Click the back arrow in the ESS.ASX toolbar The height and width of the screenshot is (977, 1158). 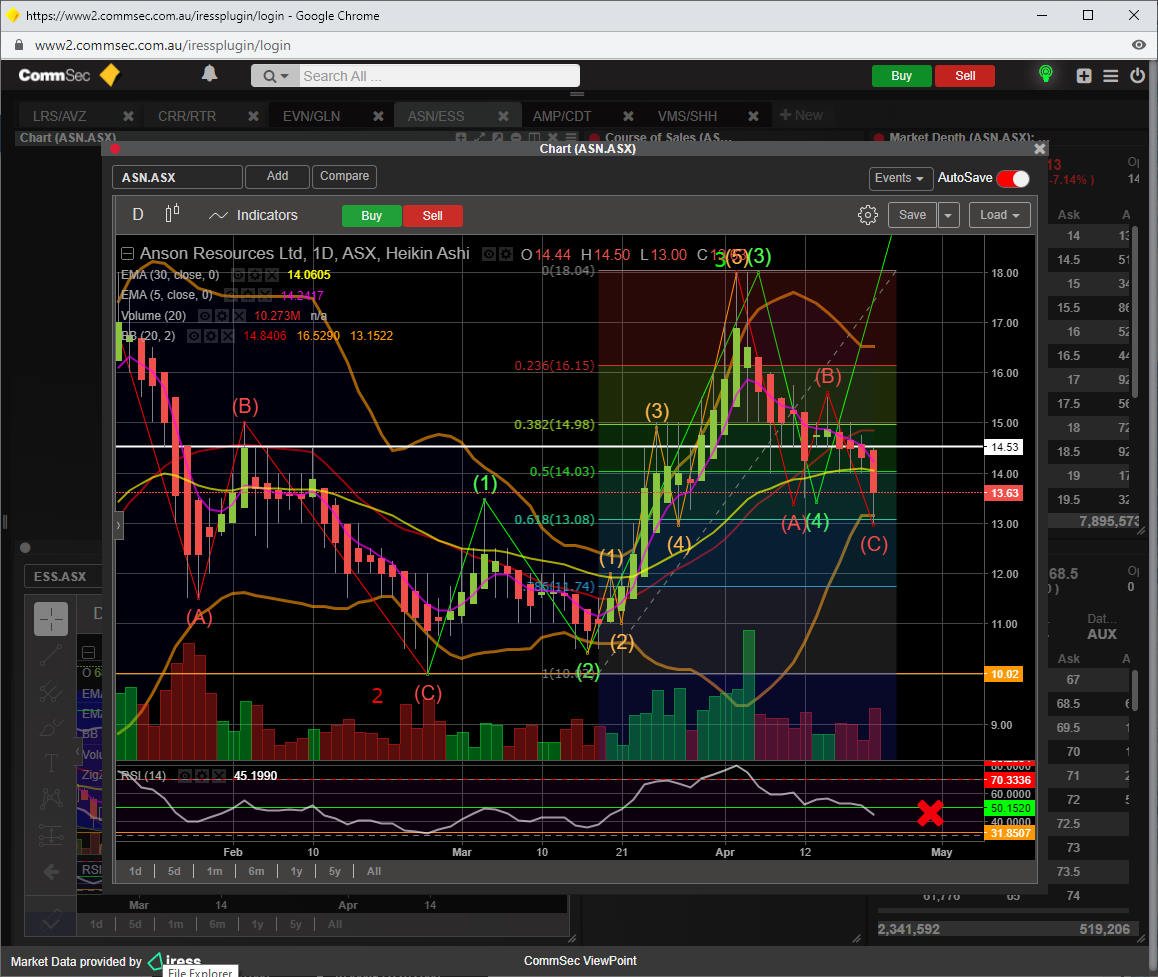click(x=51, y=872)
